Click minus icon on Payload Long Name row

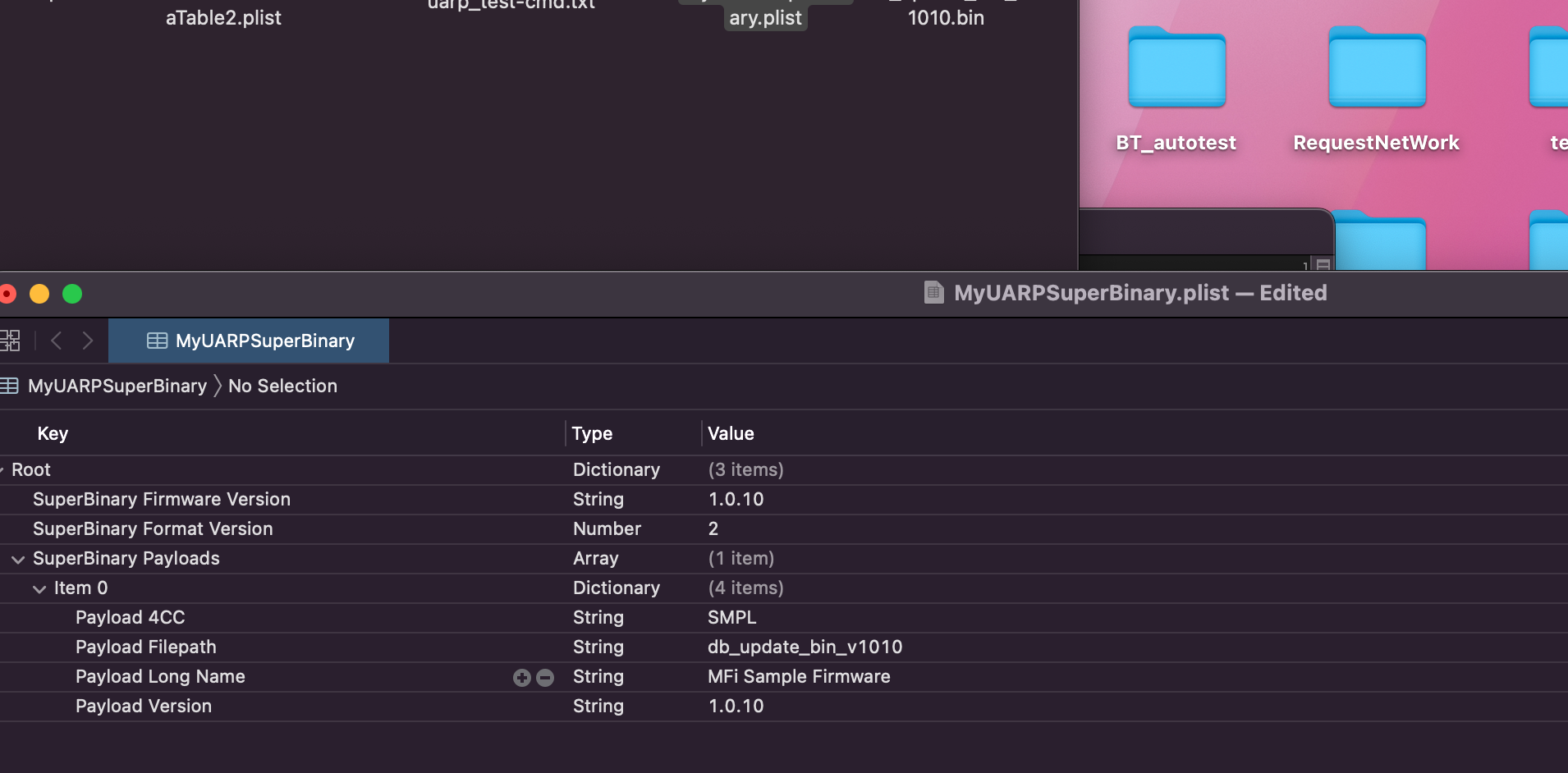coord(545,677)
